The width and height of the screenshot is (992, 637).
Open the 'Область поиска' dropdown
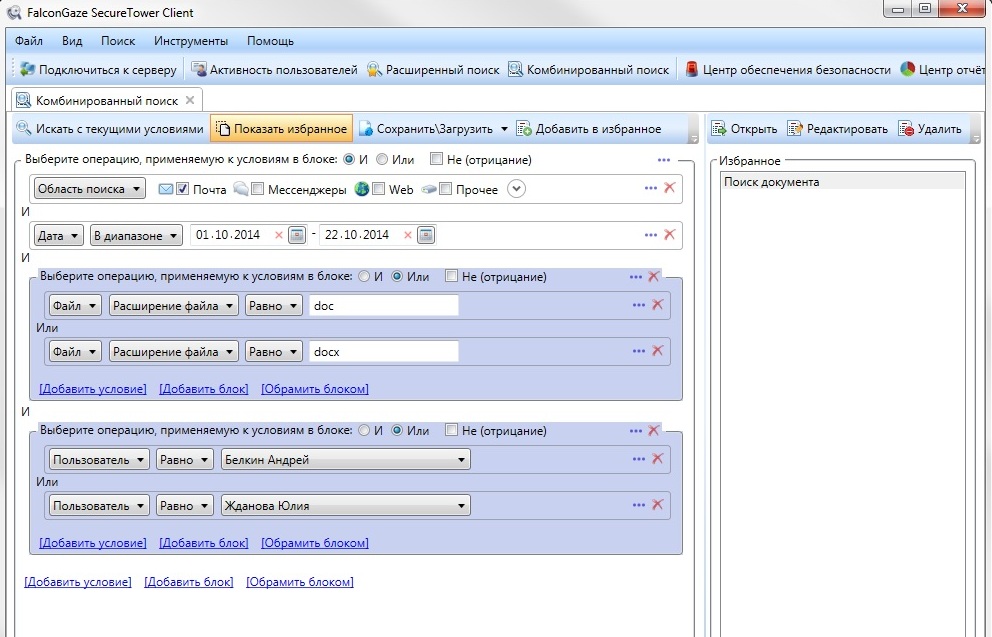pyautogui.click(x=89, y=189)
